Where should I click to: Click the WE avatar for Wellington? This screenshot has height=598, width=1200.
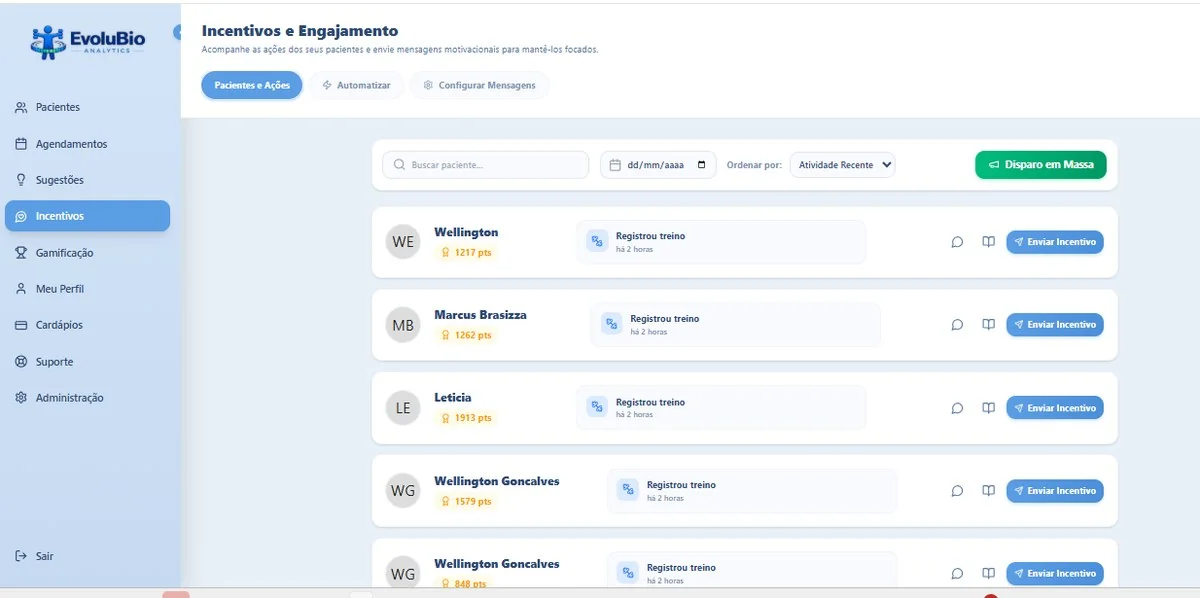tap(403, 242)
